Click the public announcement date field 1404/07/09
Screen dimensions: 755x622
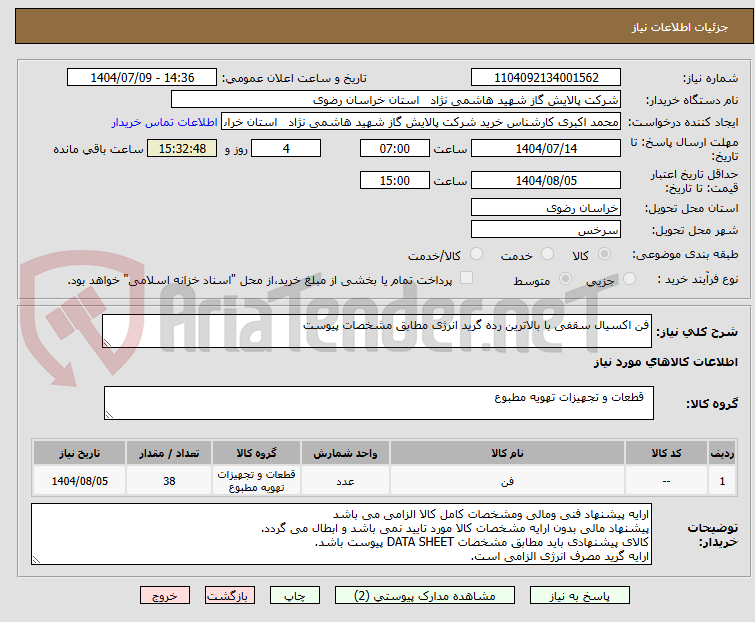pyautogui.click(x=142, y=78)
